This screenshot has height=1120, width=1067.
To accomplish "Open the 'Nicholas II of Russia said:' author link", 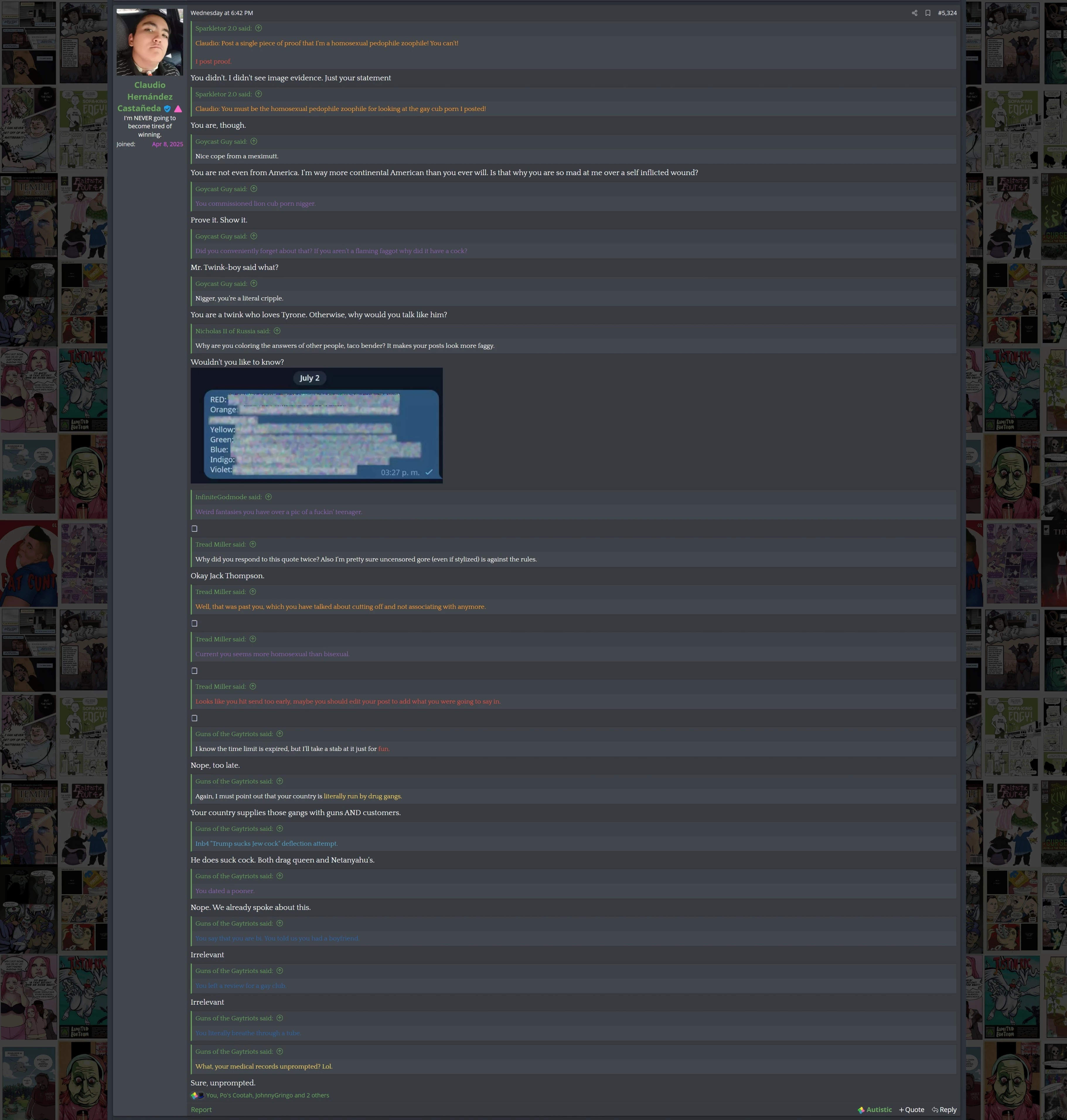I will click(233, 331).
